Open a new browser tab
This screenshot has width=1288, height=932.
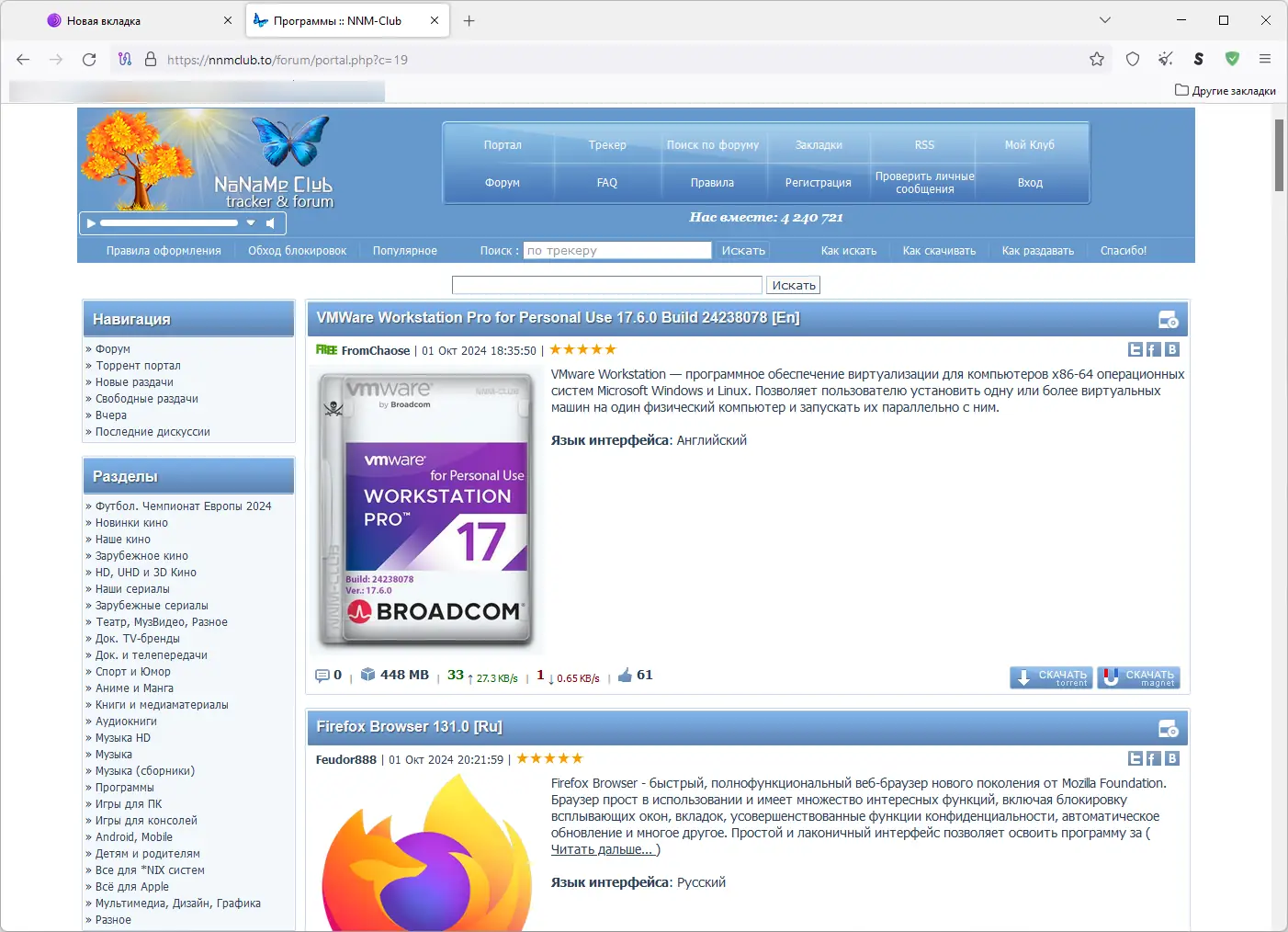click(469, 20)
